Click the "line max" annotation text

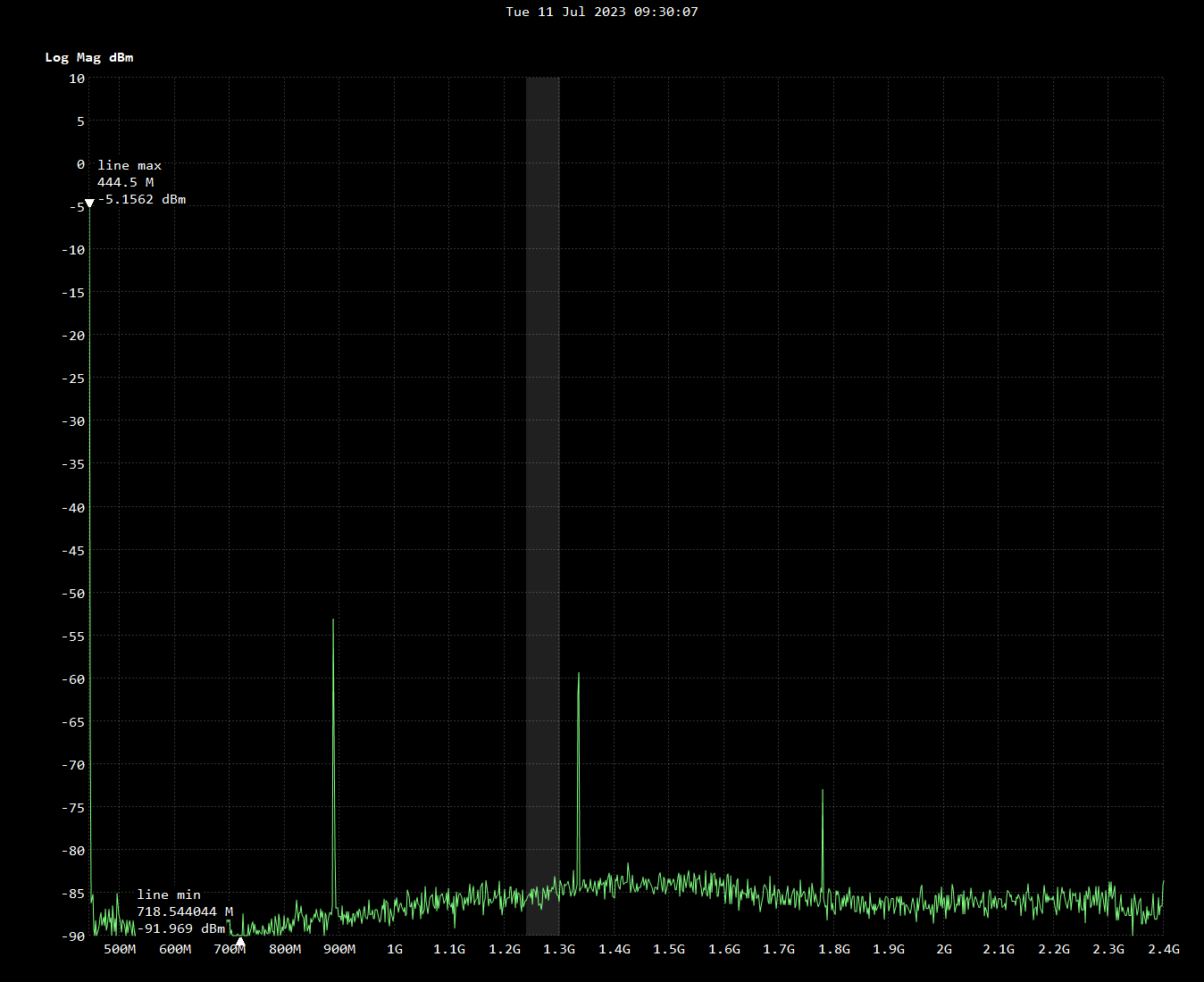tap(130, 165)
